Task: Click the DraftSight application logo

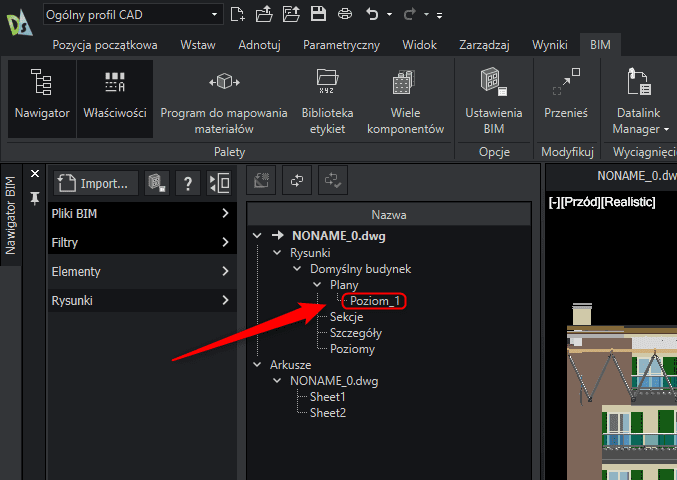Action: click(x=19, y=23)
